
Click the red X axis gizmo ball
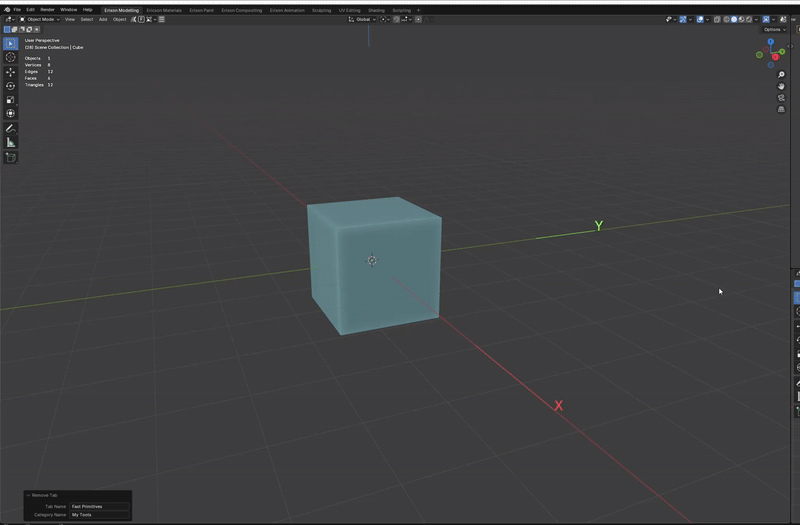775,57
